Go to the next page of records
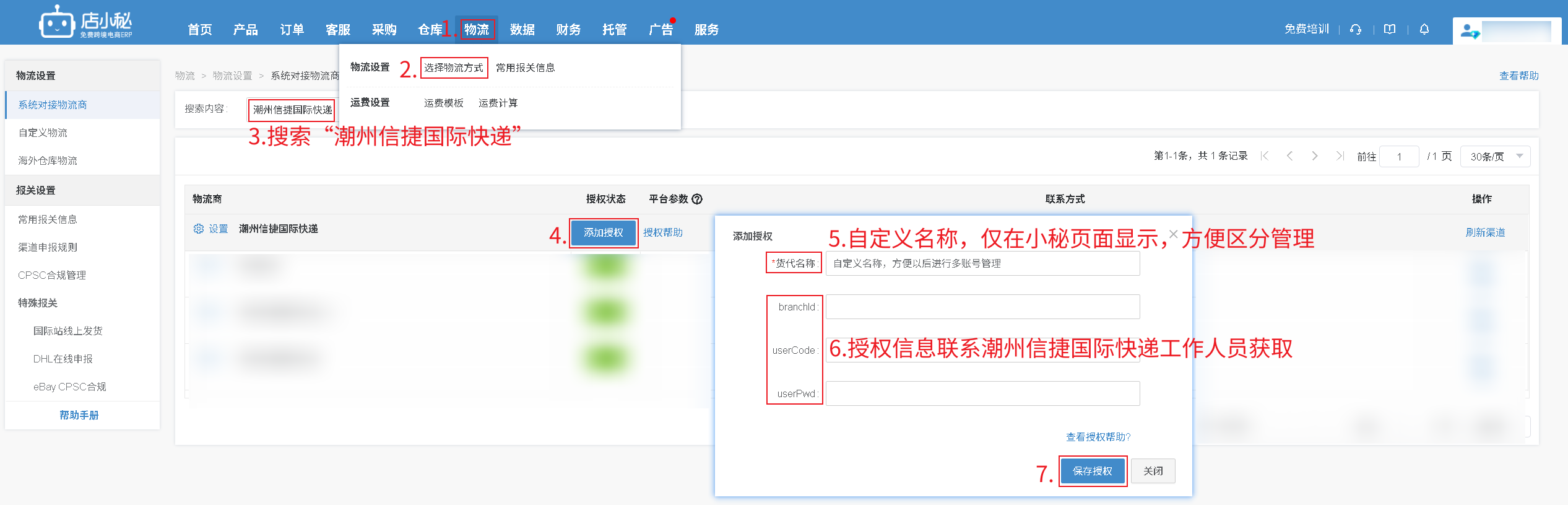Screen dimensions: 1568x505 point(1314,156)
